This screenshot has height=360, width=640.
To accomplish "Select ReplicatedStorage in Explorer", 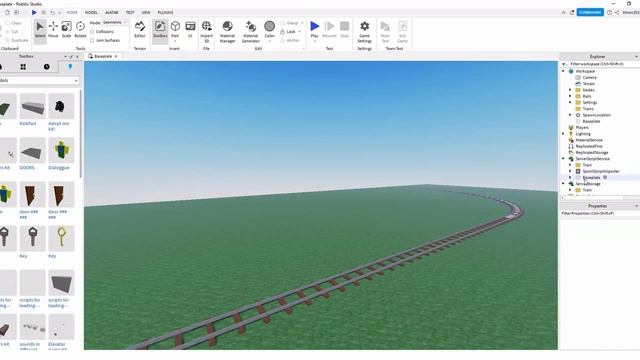I will pyautogui.click(x=592, y=153).
